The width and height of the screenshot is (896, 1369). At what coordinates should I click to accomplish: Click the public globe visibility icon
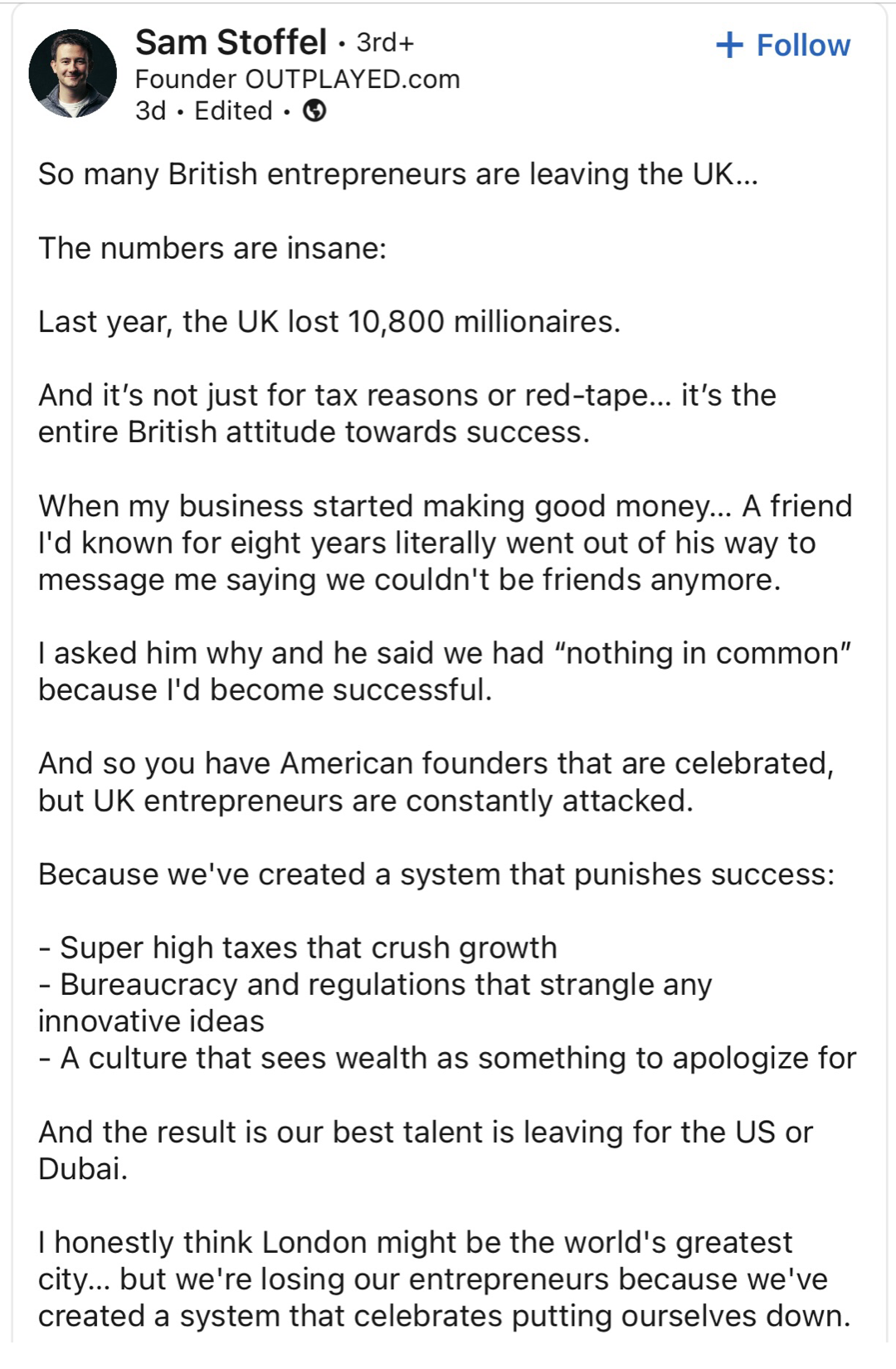[x=314, y=110]
